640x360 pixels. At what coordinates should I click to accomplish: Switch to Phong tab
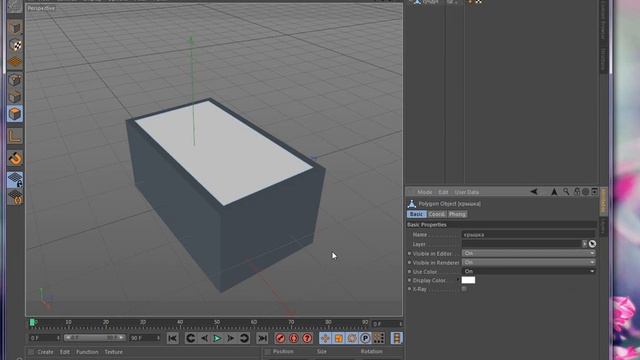pyautogui.click(x=457, y=214)
